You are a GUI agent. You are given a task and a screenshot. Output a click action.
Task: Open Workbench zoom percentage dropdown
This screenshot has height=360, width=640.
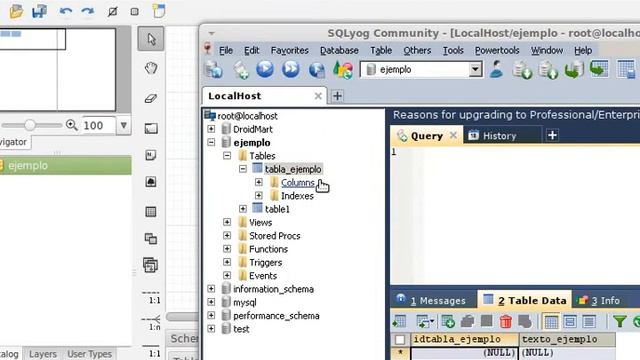(124, 125)
